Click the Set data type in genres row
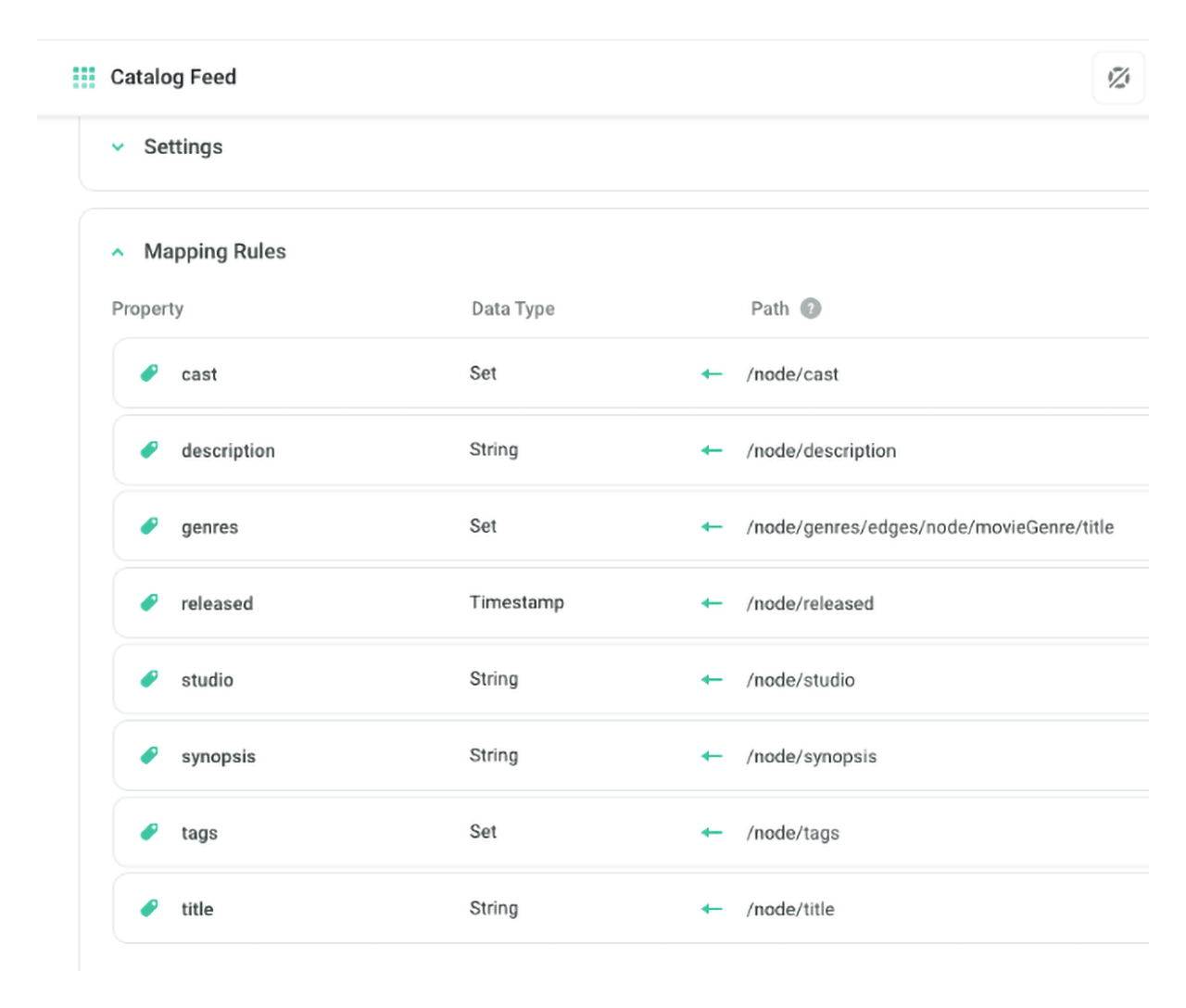This screenshot has width=1186, height=1008. (x=483, y=526)
